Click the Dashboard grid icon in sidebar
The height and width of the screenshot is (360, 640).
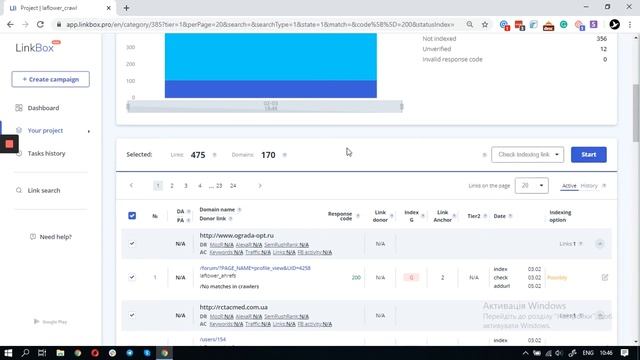click(x=19, y=108)
